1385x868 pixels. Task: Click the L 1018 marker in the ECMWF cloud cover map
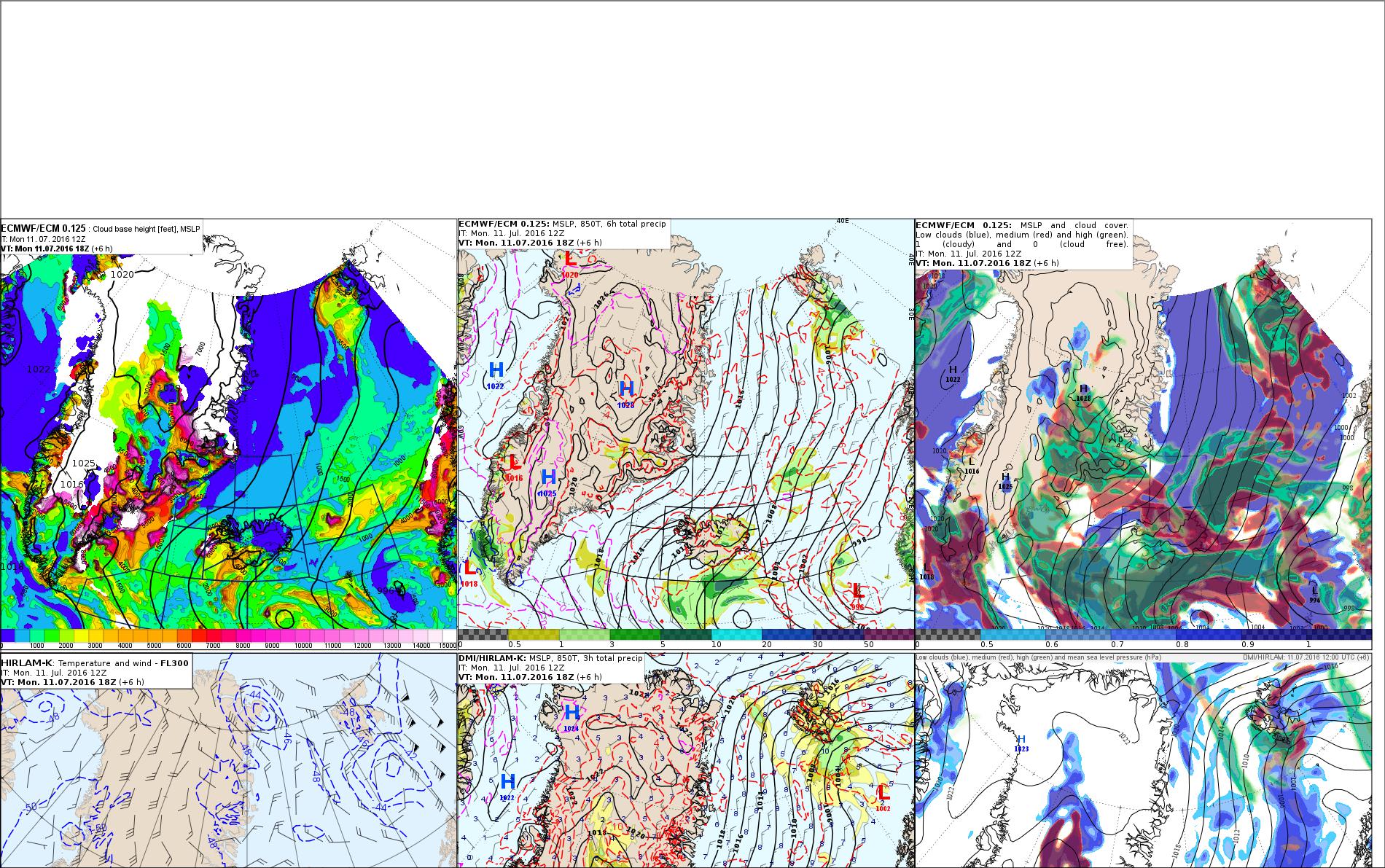[x=926, y=571]
